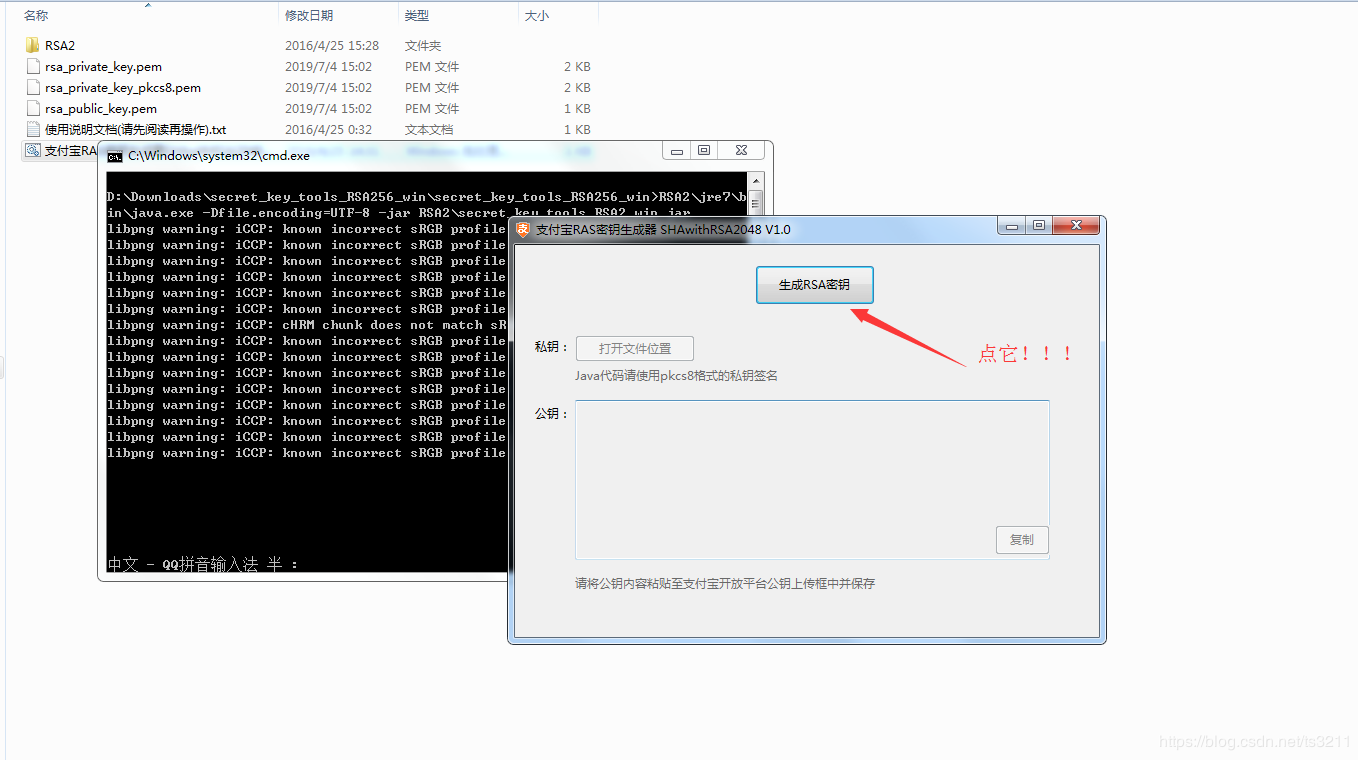Click the 请将公钥内容粘贴至支付宝开放平台 instruction text
Image resolution: width=1358 pixels, height=760 pixels.
pyautogui.click(x=725, y=583)
